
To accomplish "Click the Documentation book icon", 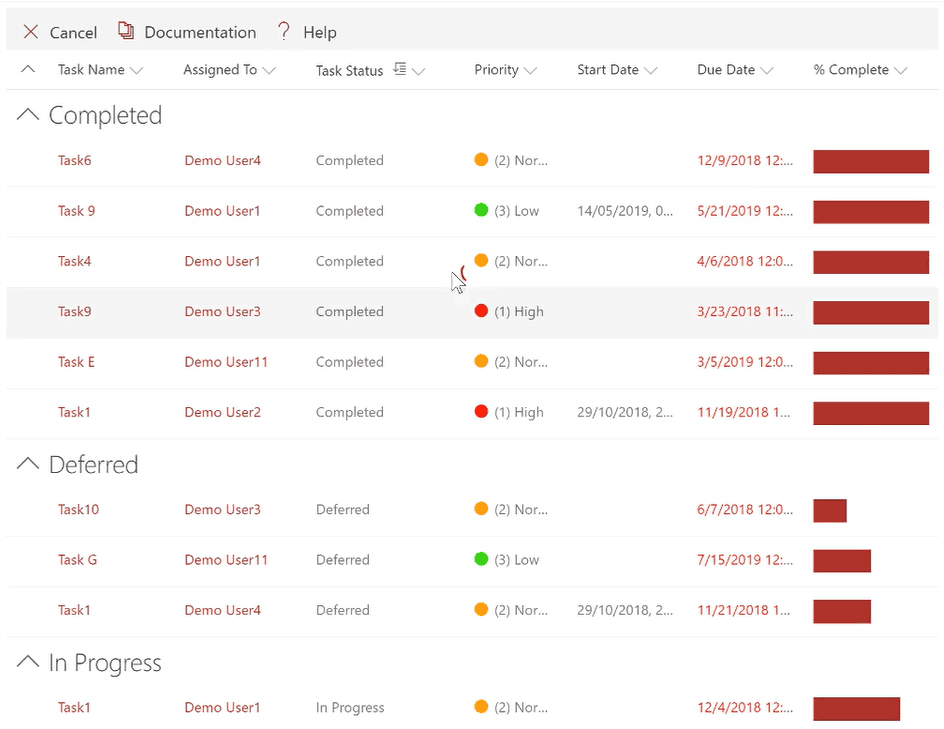I will pos(126,31).
